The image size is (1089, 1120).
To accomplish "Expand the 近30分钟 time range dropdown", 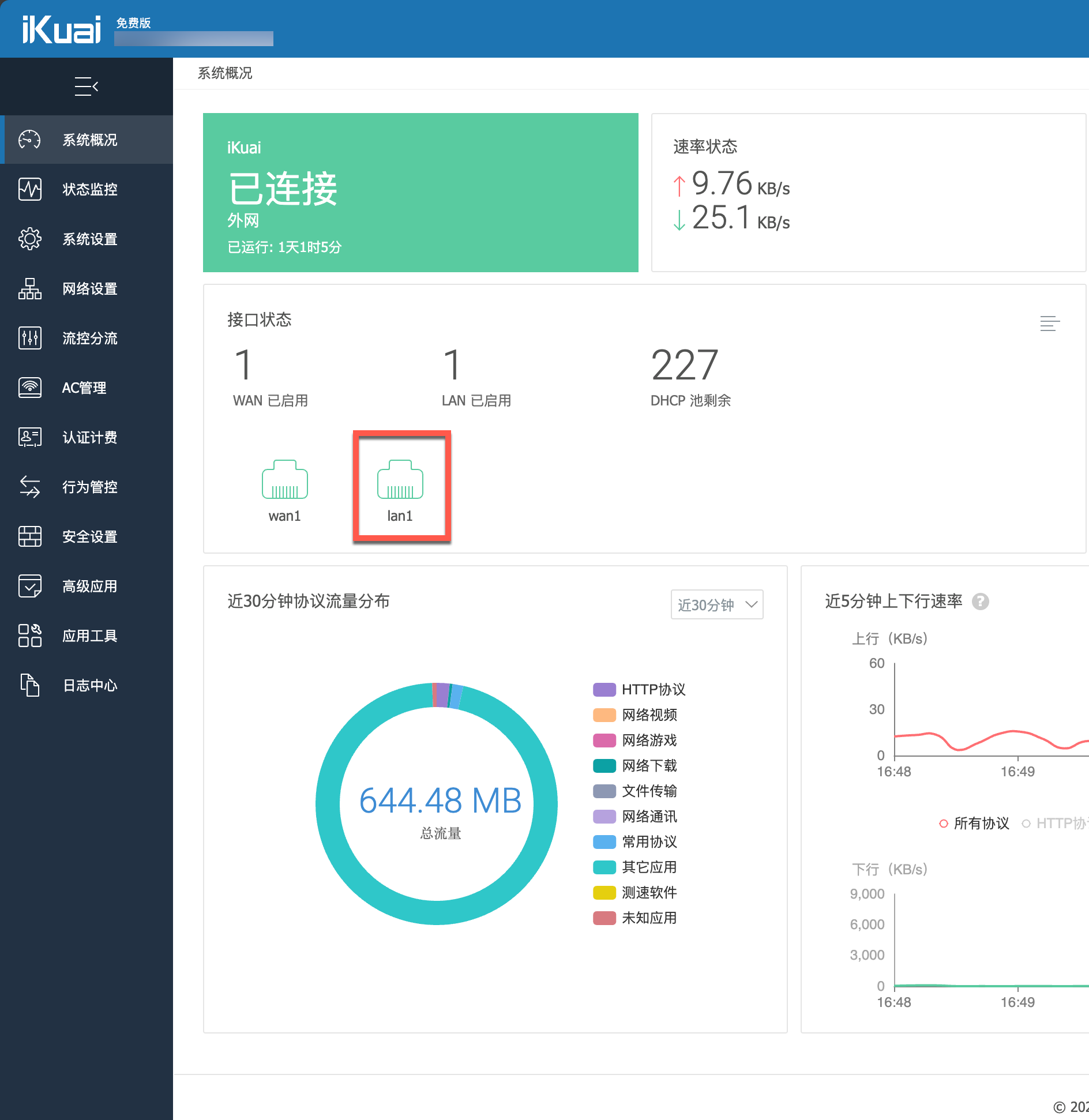I will pyautogui.click(x=717, y=604).
